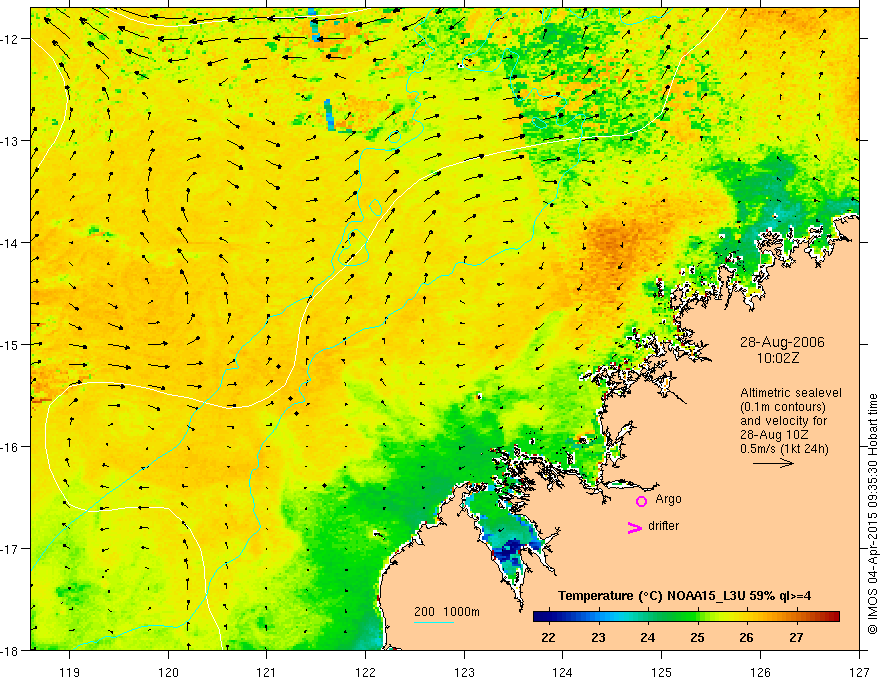This screenshot has width=880, height=680.
Task: Click latitude axis label -18
Action: 11,650
